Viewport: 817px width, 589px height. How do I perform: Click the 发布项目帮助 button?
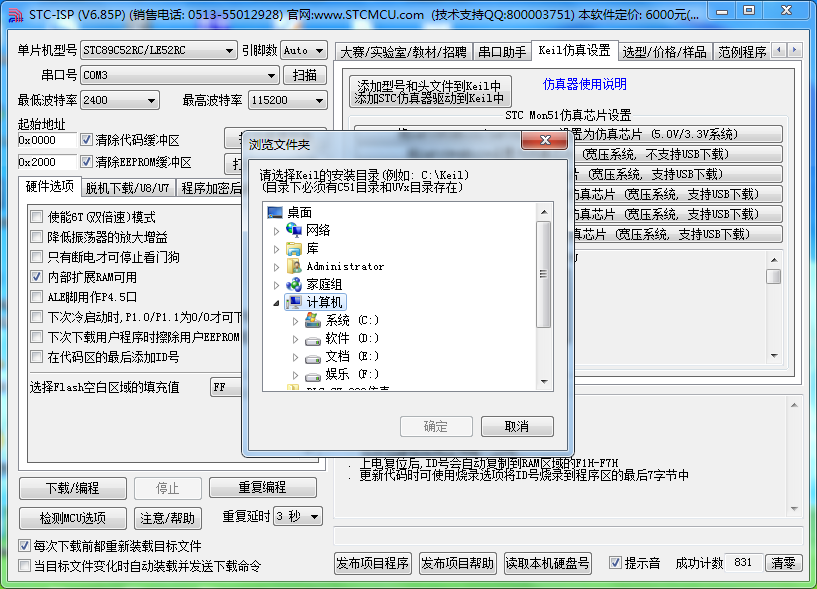[457, 563]
